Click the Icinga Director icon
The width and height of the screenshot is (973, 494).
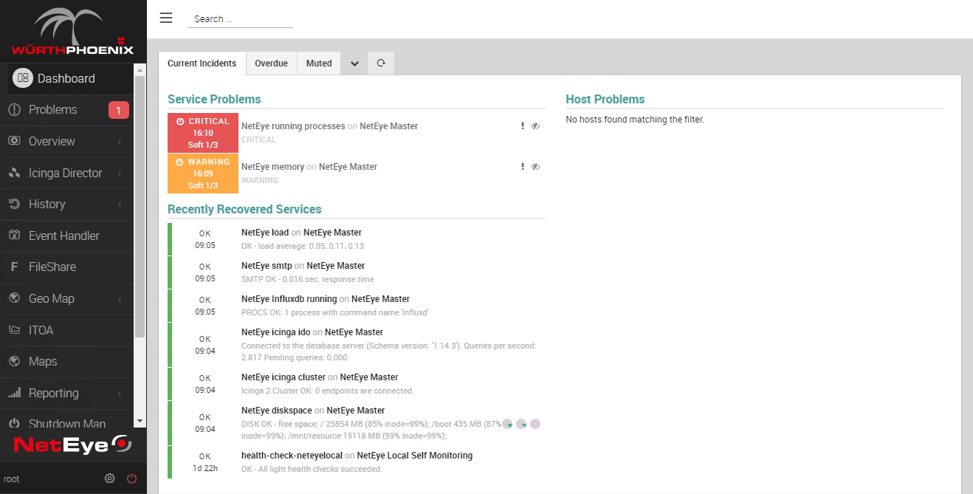point(14,173)
